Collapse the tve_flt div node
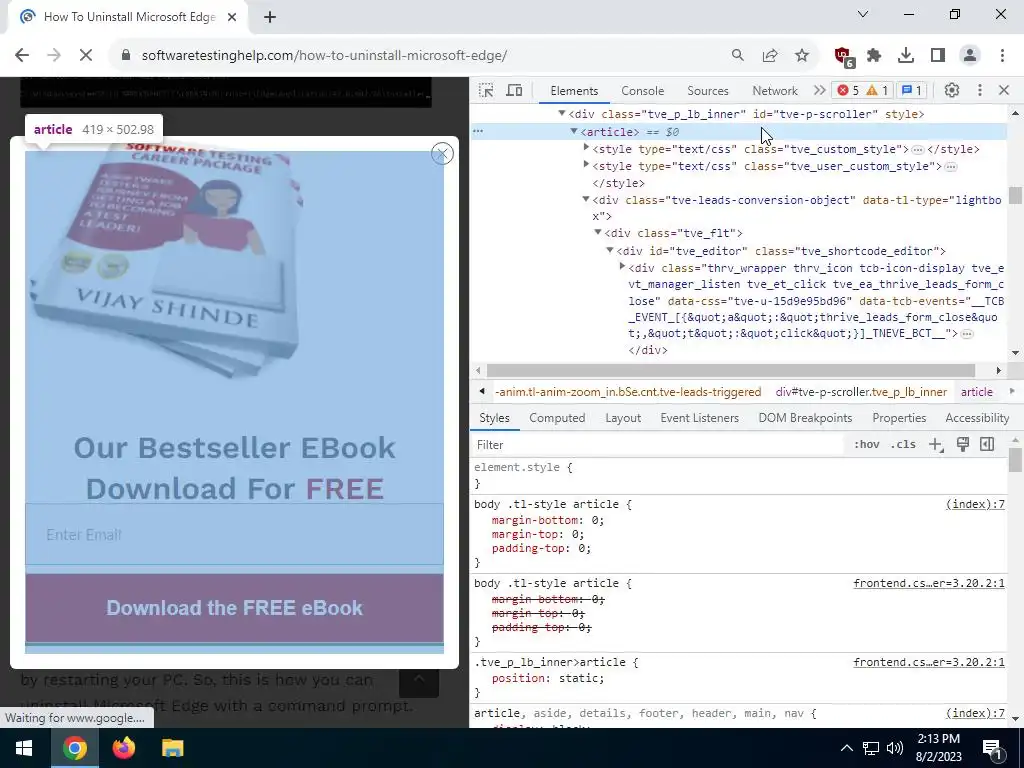Viewport: 1024px width, 768px height. [598, 232]
